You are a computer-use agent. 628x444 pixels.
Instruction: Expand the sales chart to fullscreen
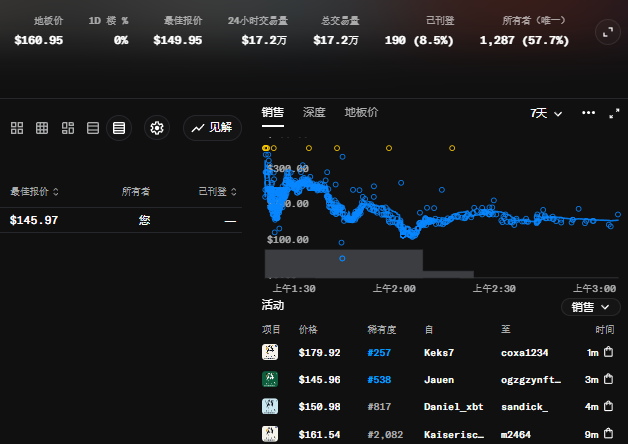click(614, 113)
